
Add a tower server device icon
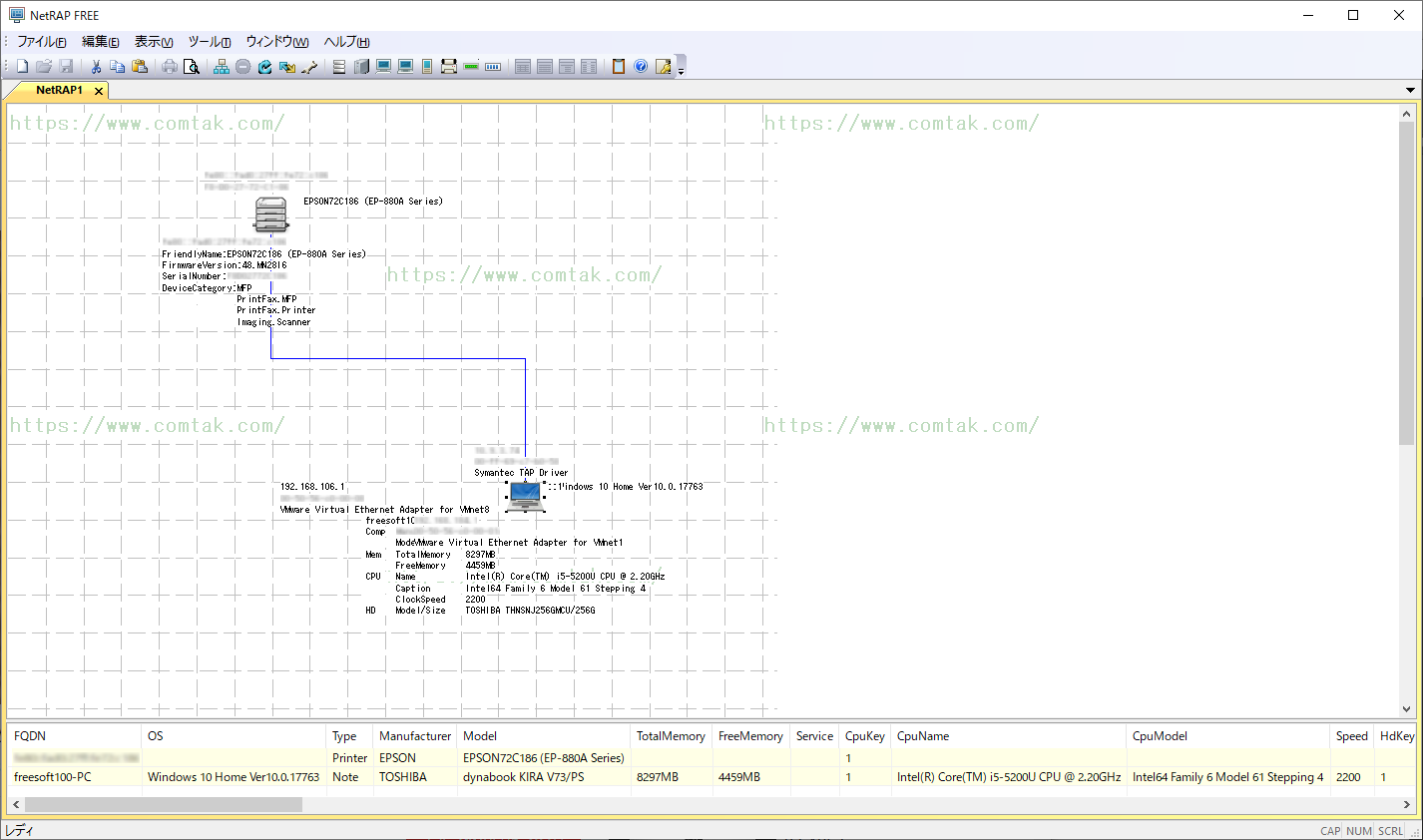(x=361, y=66)
